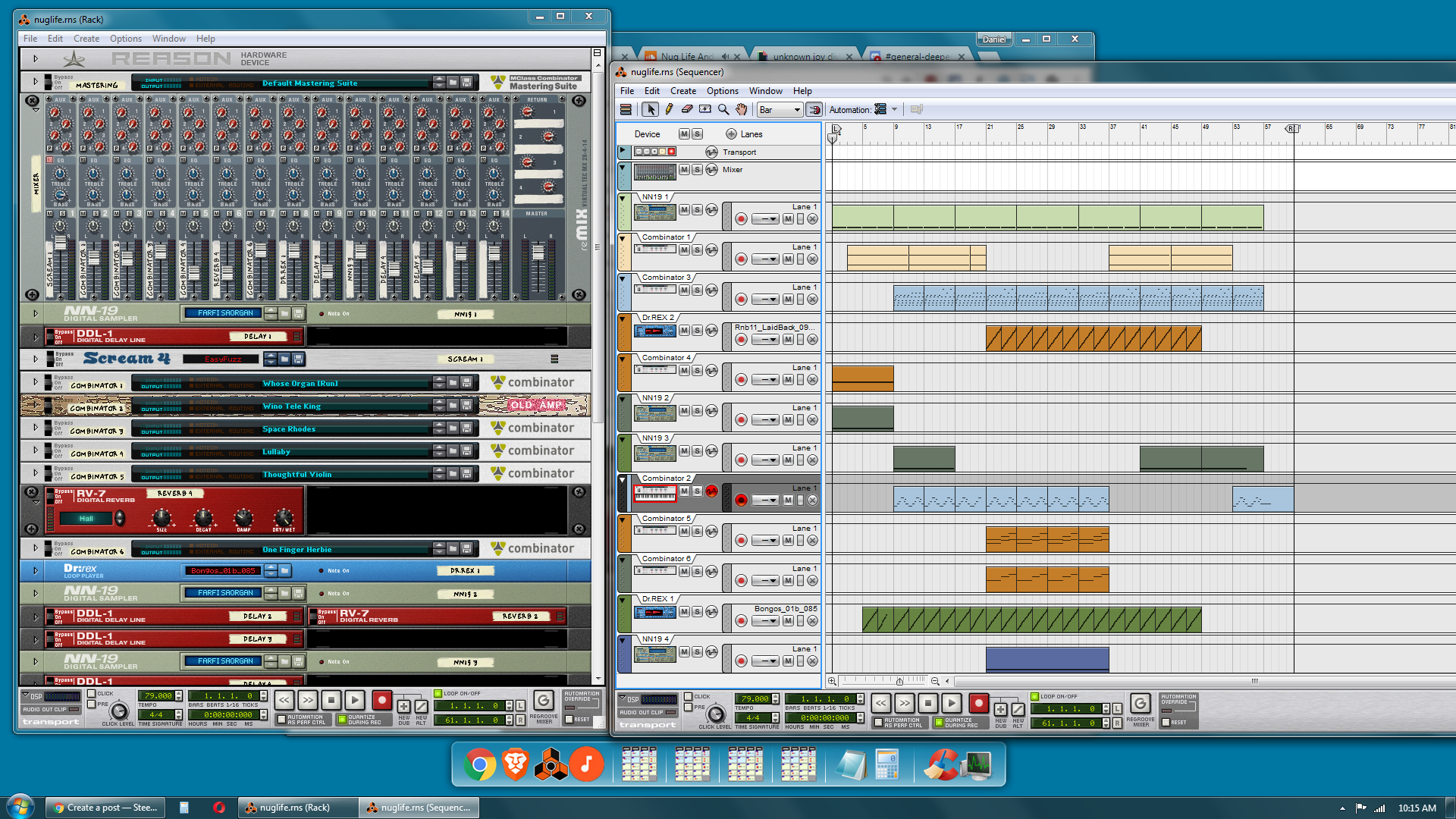The image size is (1456, 819).
Task: Toggle the Snap to Grid magnet button
Action: point(814,109)
